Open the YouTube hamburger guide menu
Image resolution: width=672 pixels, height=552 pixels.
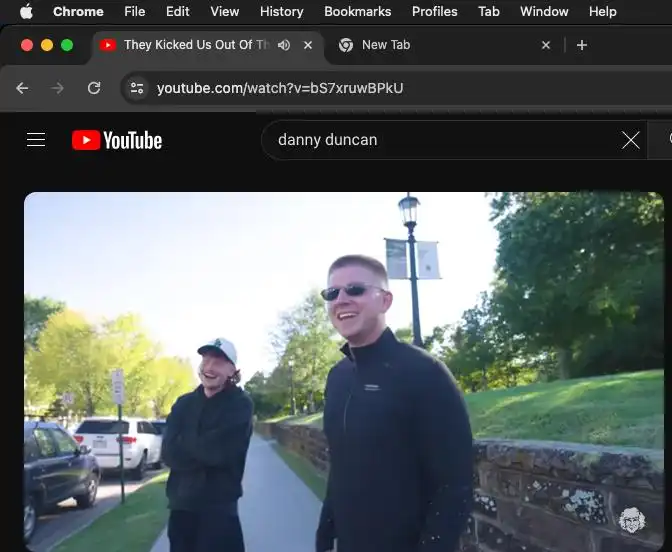click(x=36, y=140)
